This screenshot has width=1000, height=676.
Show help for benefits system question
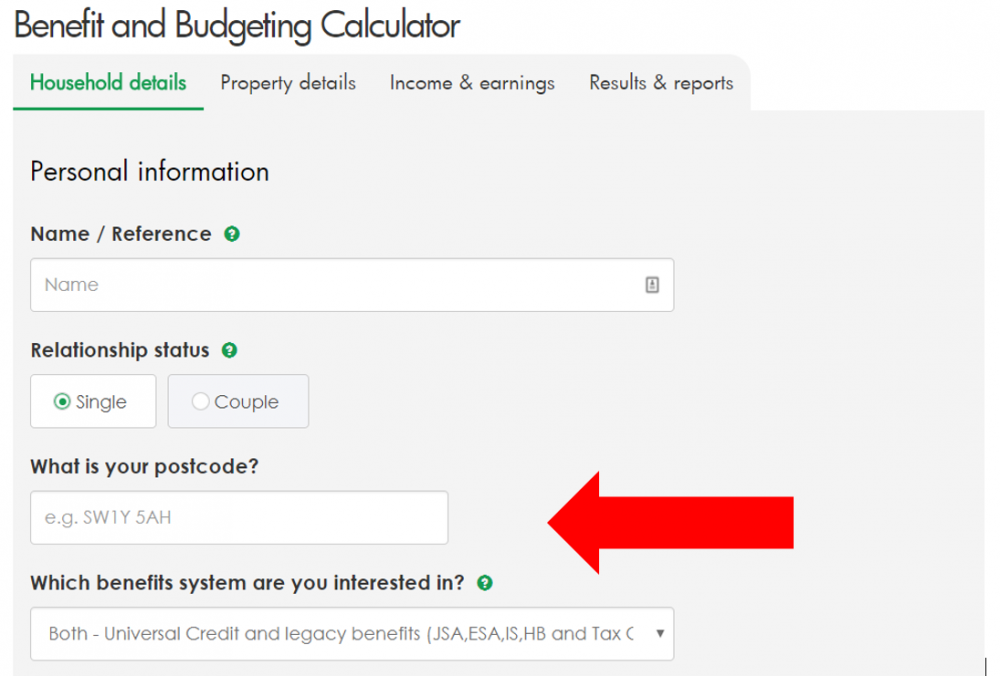[x=485, y=583]
